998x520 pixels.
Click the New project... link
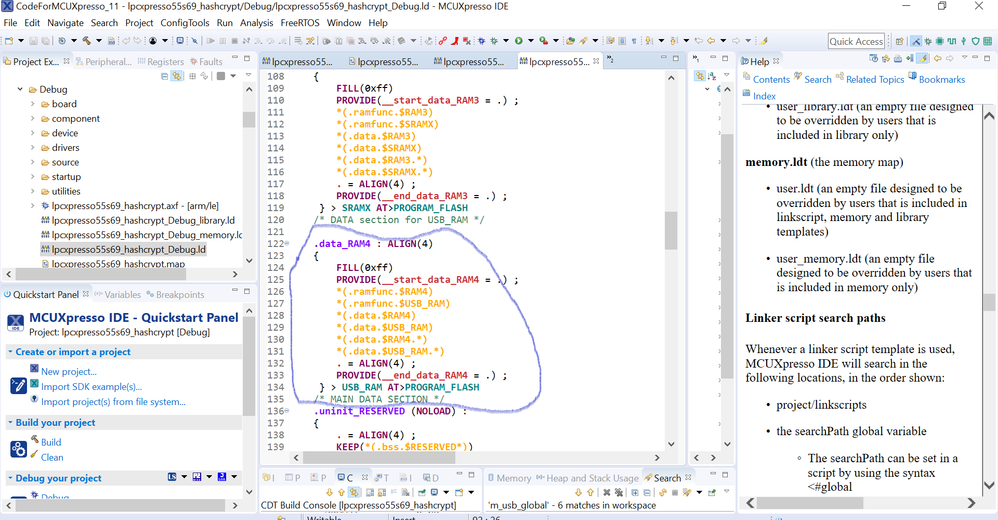[69, 371]
